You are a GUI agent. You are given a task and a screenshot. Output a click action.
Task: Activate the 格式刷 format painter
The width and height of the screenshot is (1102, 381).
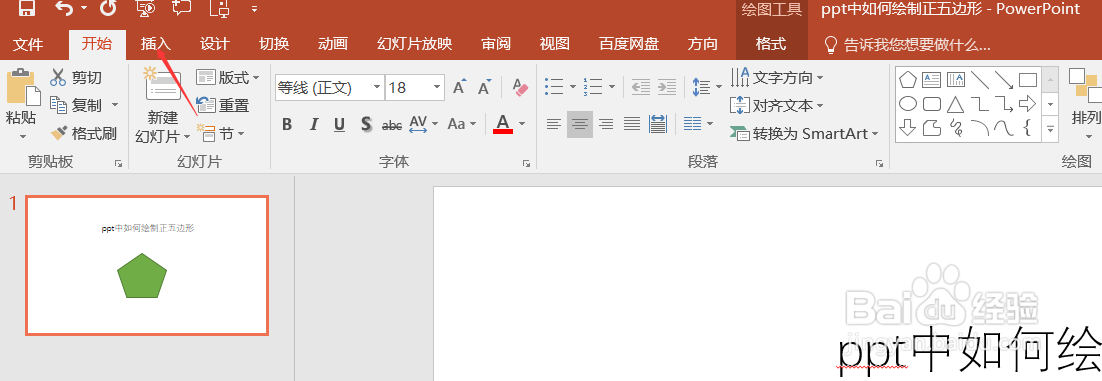pos(84,133)
